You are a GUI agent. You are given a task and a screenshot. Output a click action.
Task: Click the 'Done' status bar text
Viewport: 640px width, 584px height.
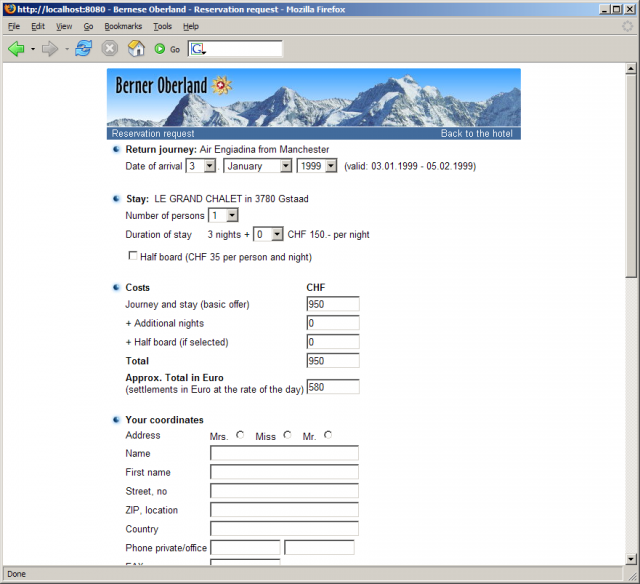[x=16, y=574]
